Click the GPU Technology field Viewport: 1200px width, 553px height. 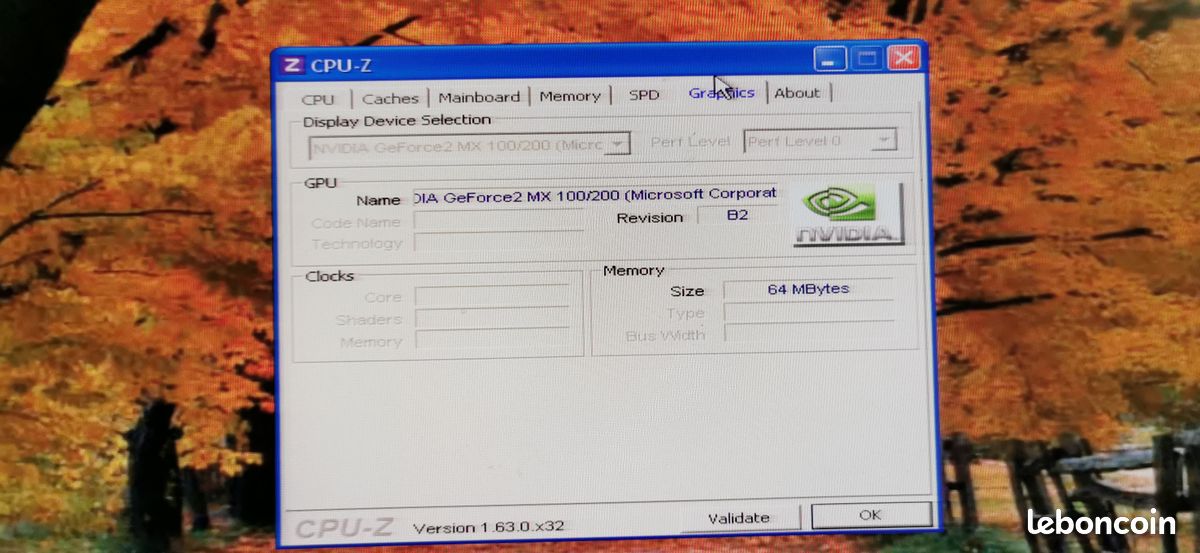click(498, 243)
